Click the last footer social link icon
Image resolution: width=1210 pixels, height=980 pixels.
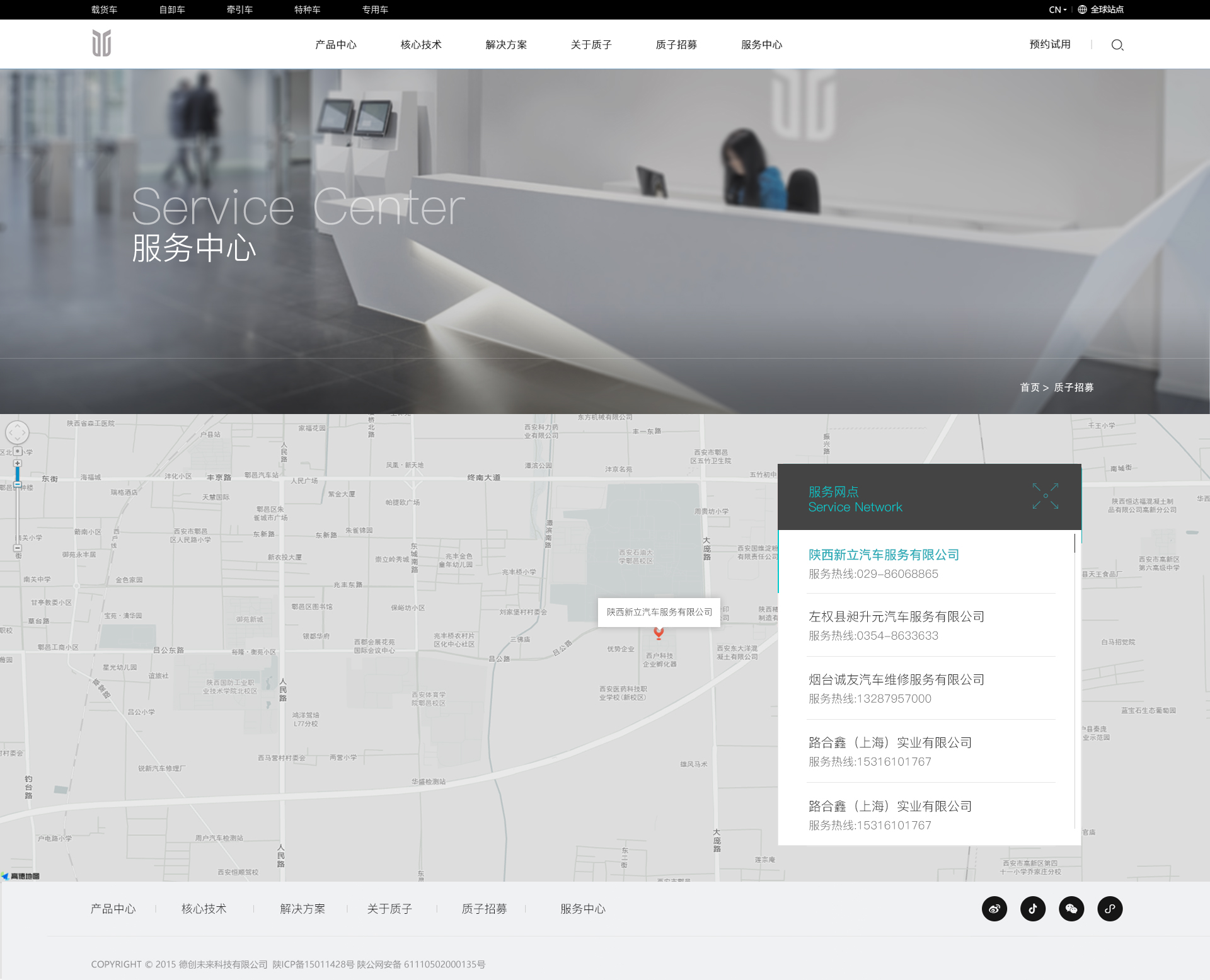(1110, 909)
